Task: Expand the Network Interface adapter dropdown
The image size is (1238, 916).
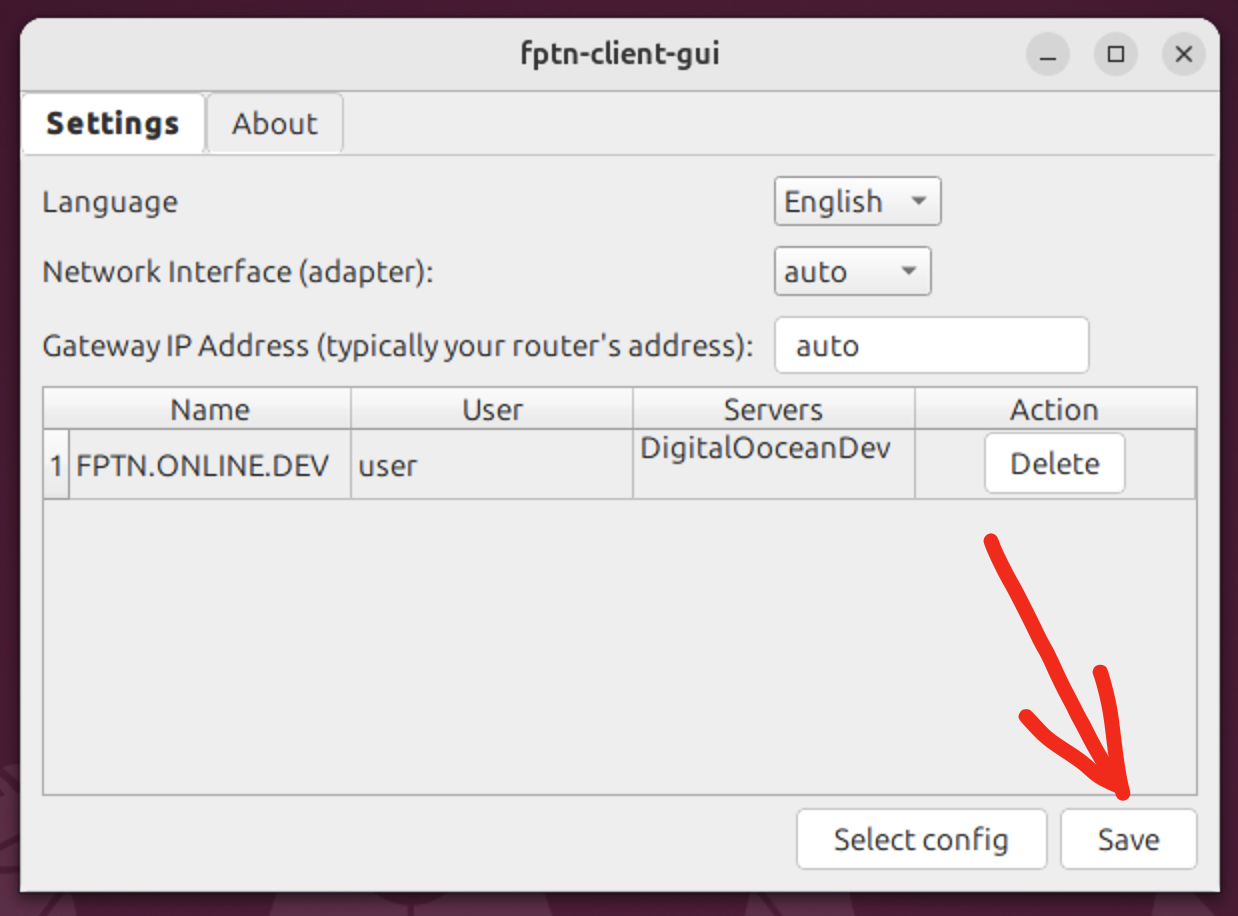Action: (x=852, y=272)
